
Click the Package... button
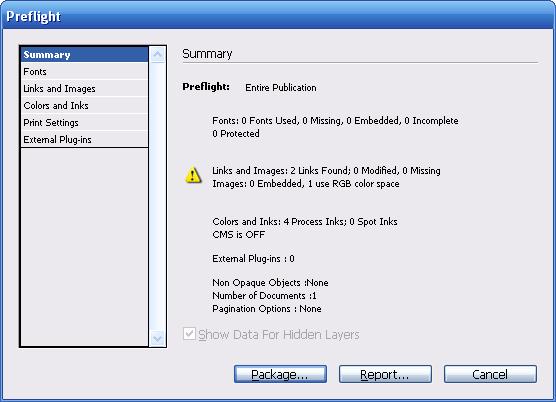tap(280, 374)
